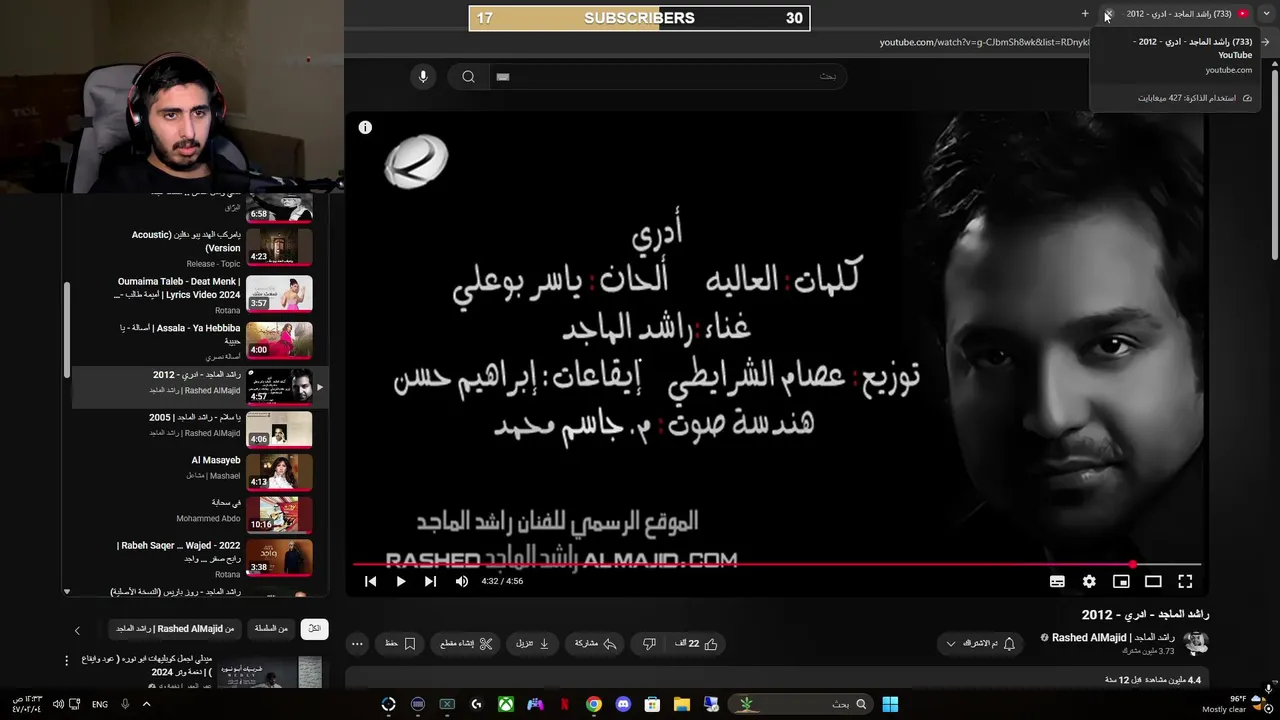Enter fullscreen video mode
Screen dimensions: 1280x720
1185,581
